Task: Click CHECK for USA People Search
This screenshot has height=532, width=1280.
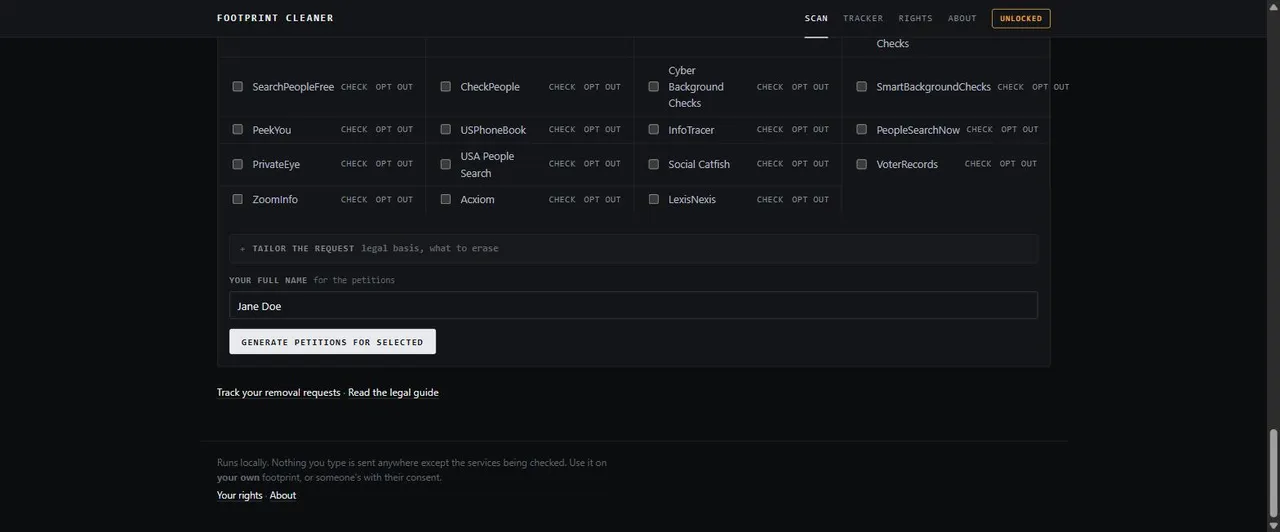Action: pos(562,163)
